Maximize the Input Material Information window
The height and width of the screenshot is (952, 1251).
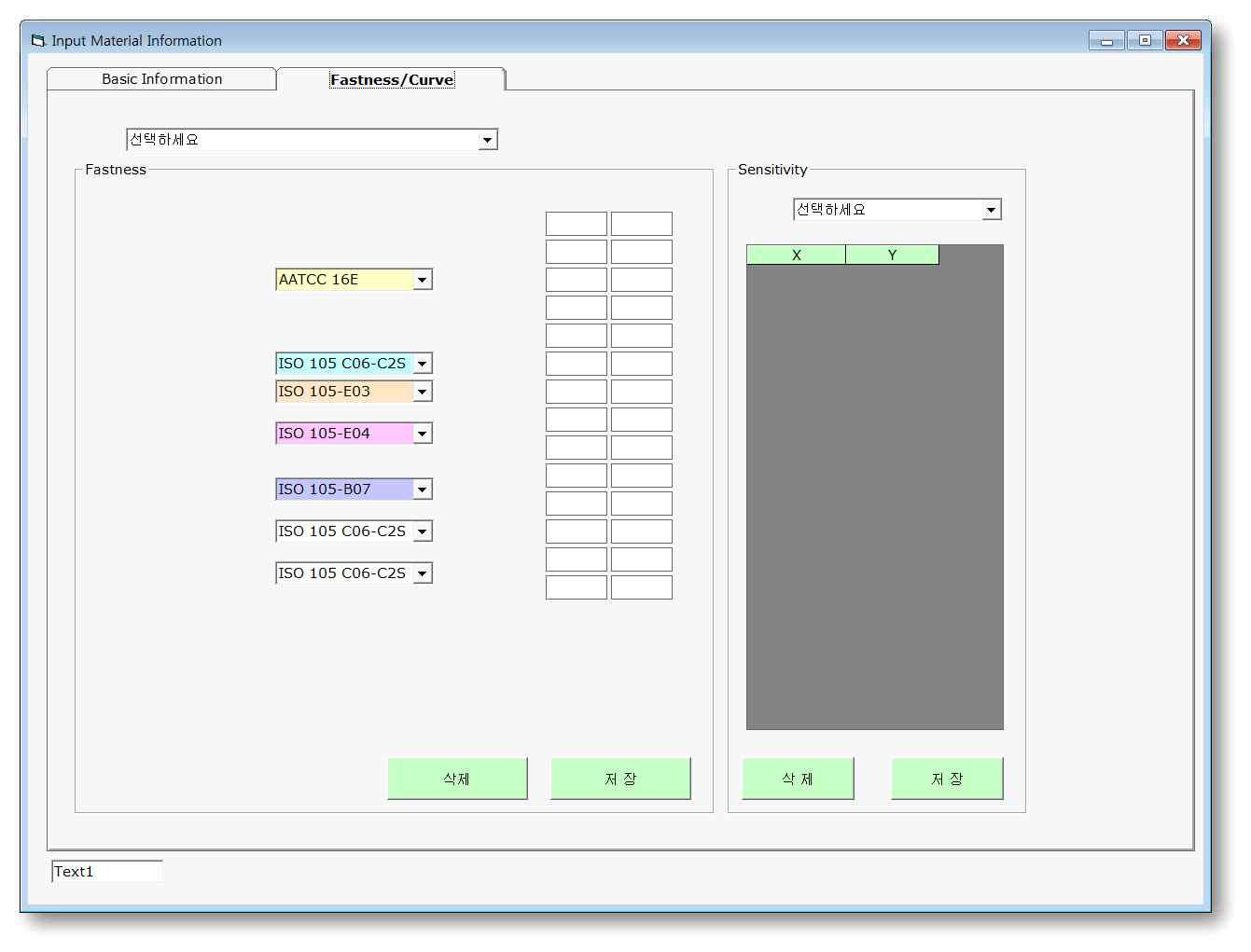(1145, 40)
